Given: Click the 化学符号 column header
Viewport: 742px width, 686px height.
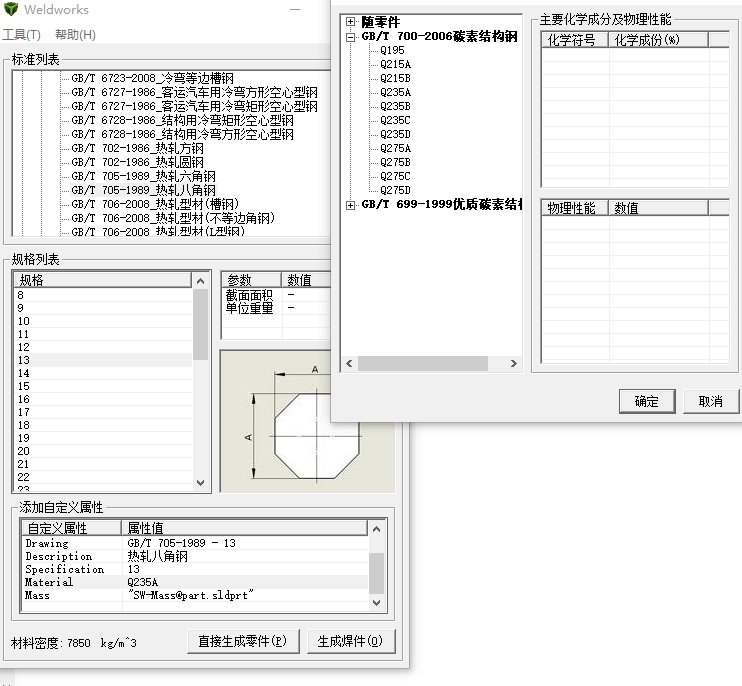Looking at the screenshot, I should coord(574,40).
